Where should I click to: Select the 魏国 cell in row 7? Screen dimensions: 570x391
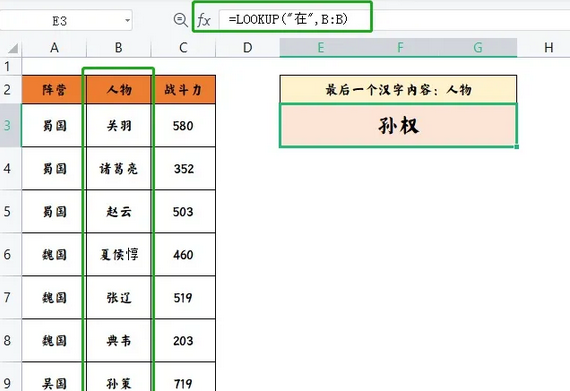(54, 297)
